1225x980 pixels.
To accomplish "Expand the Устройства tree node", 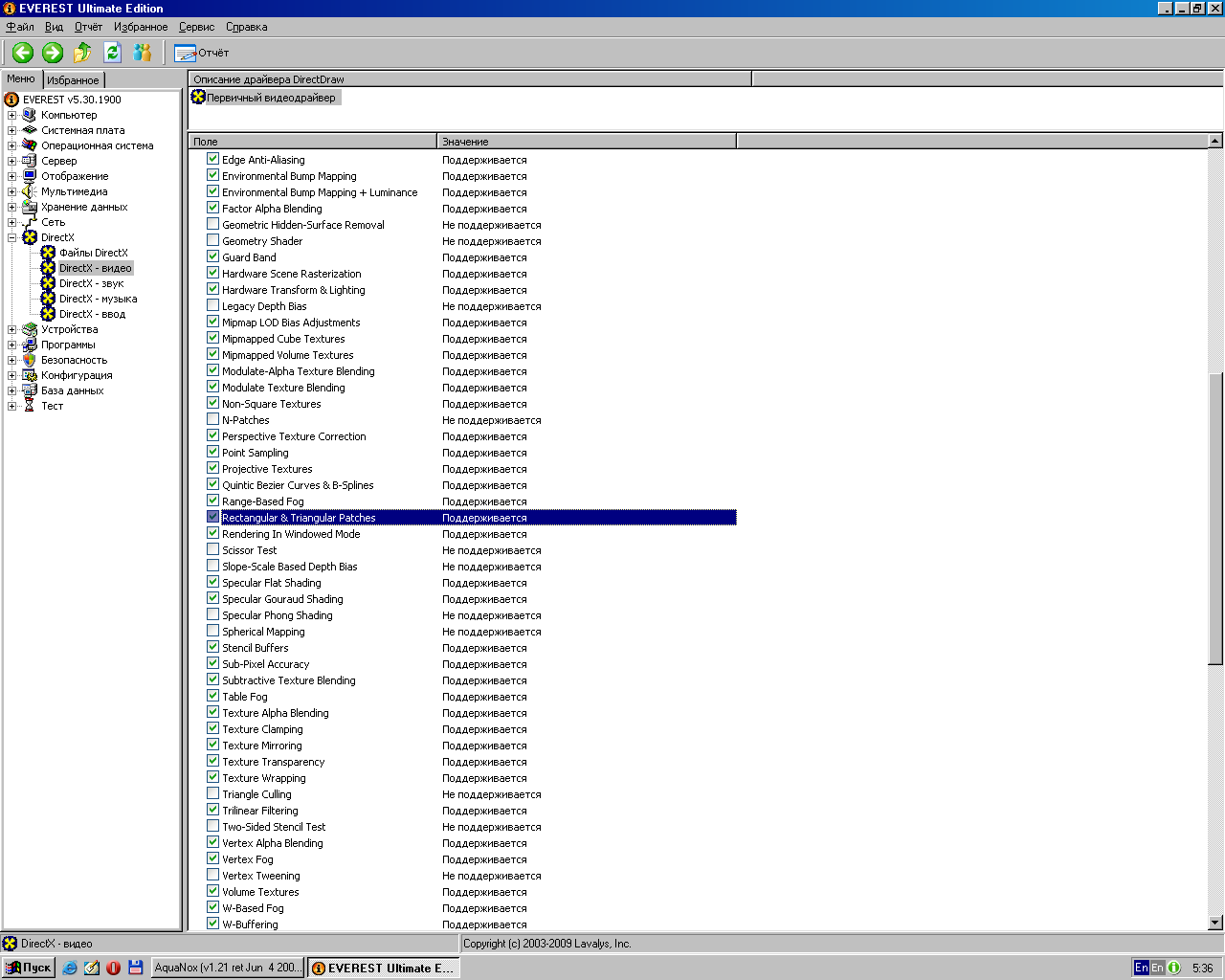I will 12,329.
